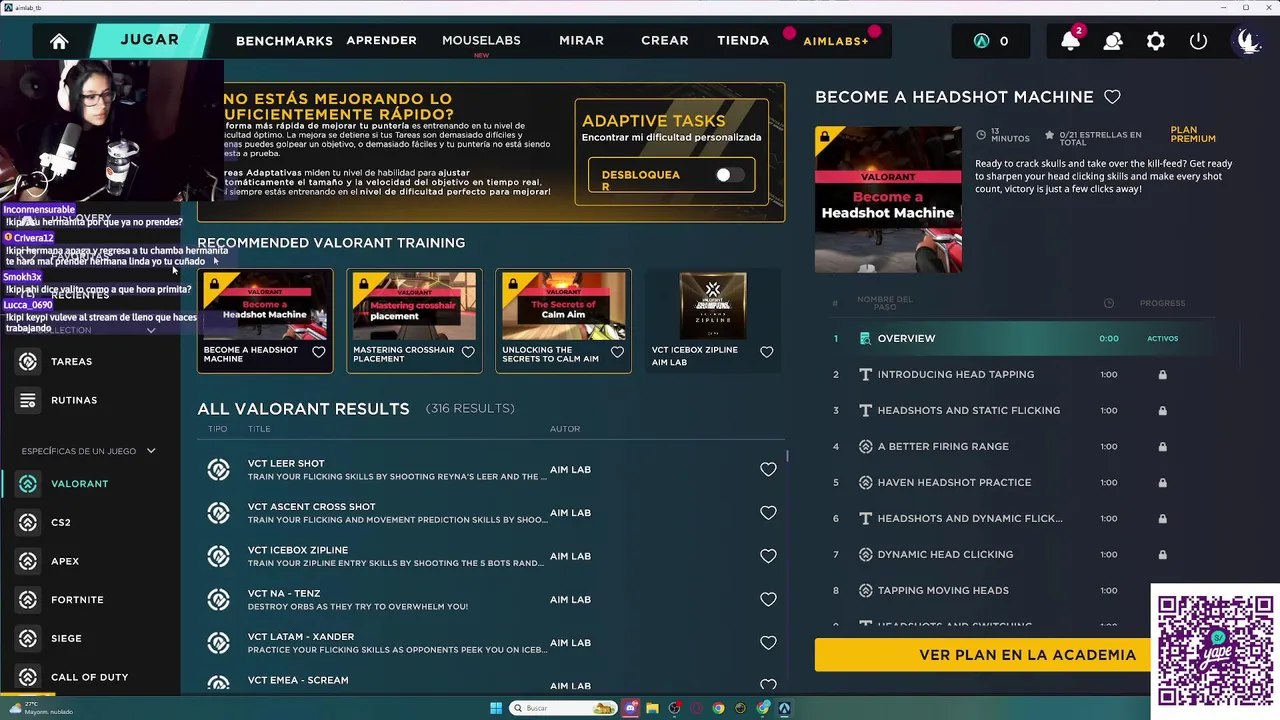Select the Dynamic Head Clicking step
Screen dimensions: 1280x720
tap(1021, 554)
